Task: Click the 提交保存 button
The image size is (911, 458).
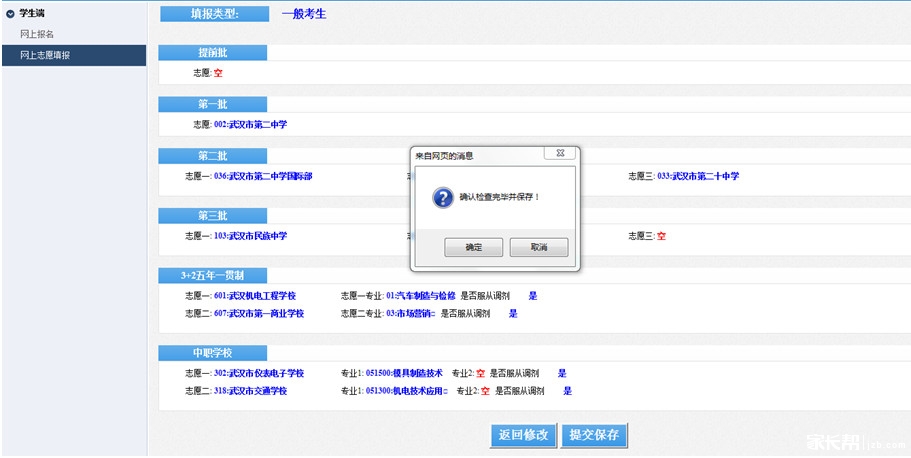Action: pos(594,435)
